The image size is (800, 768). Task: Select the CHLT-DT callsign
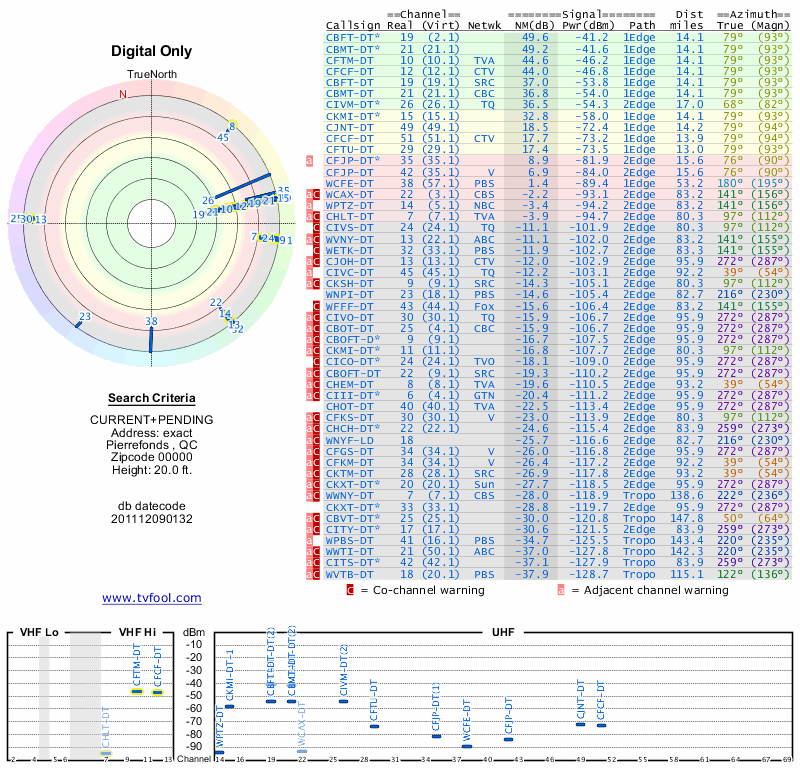349,216
